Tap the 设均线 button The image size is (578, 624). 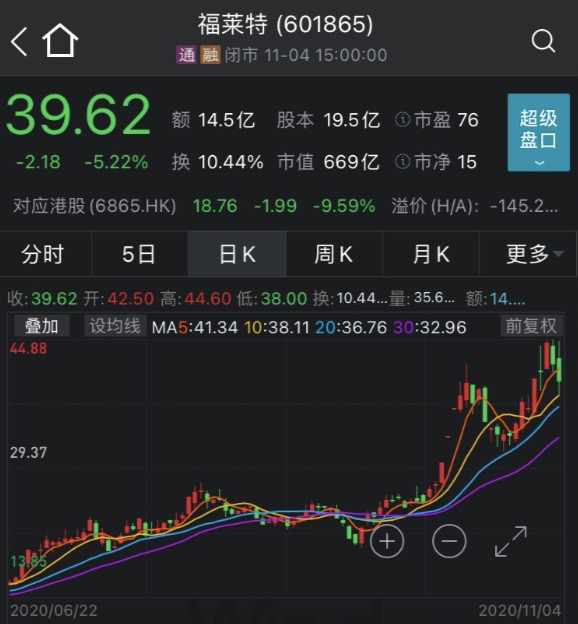pos(115,326)
